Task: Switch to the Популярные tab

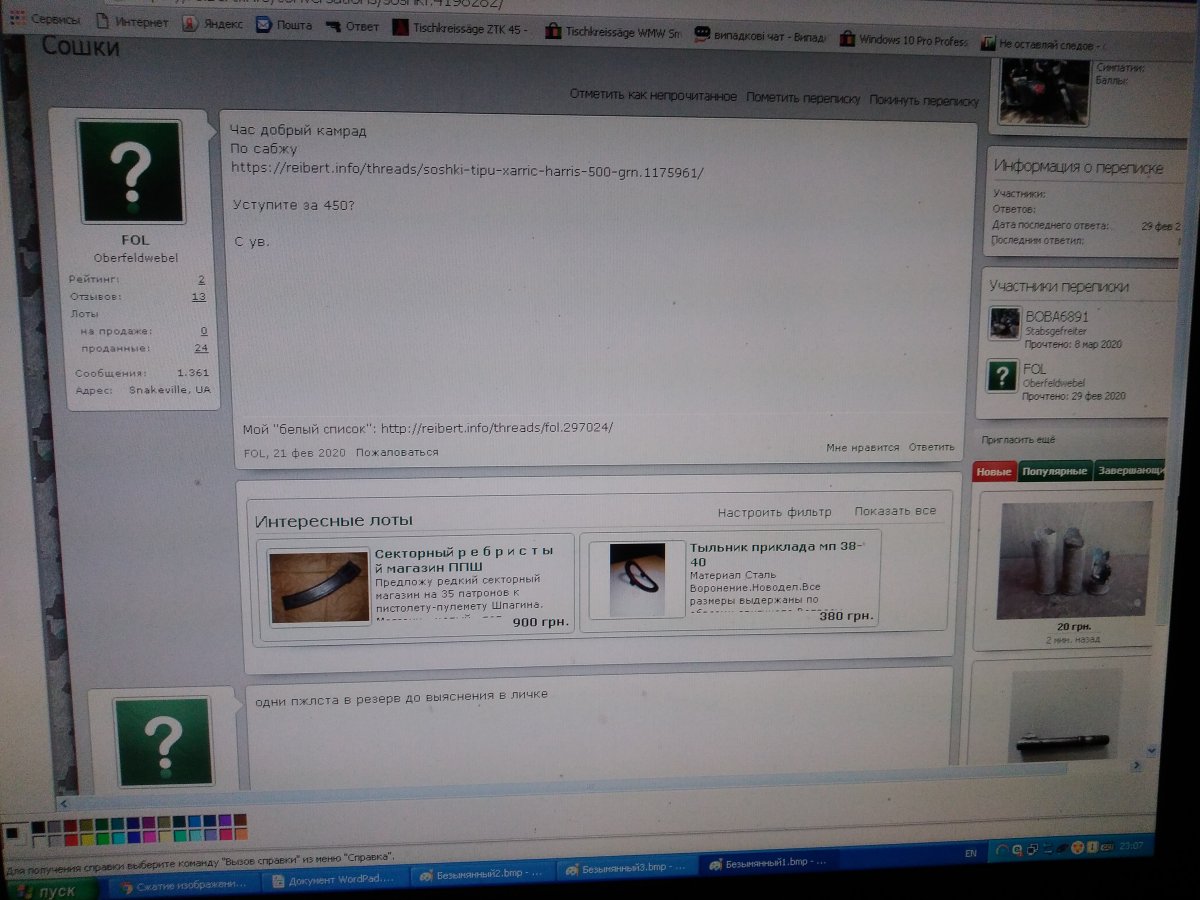Action: [1055, 471]
